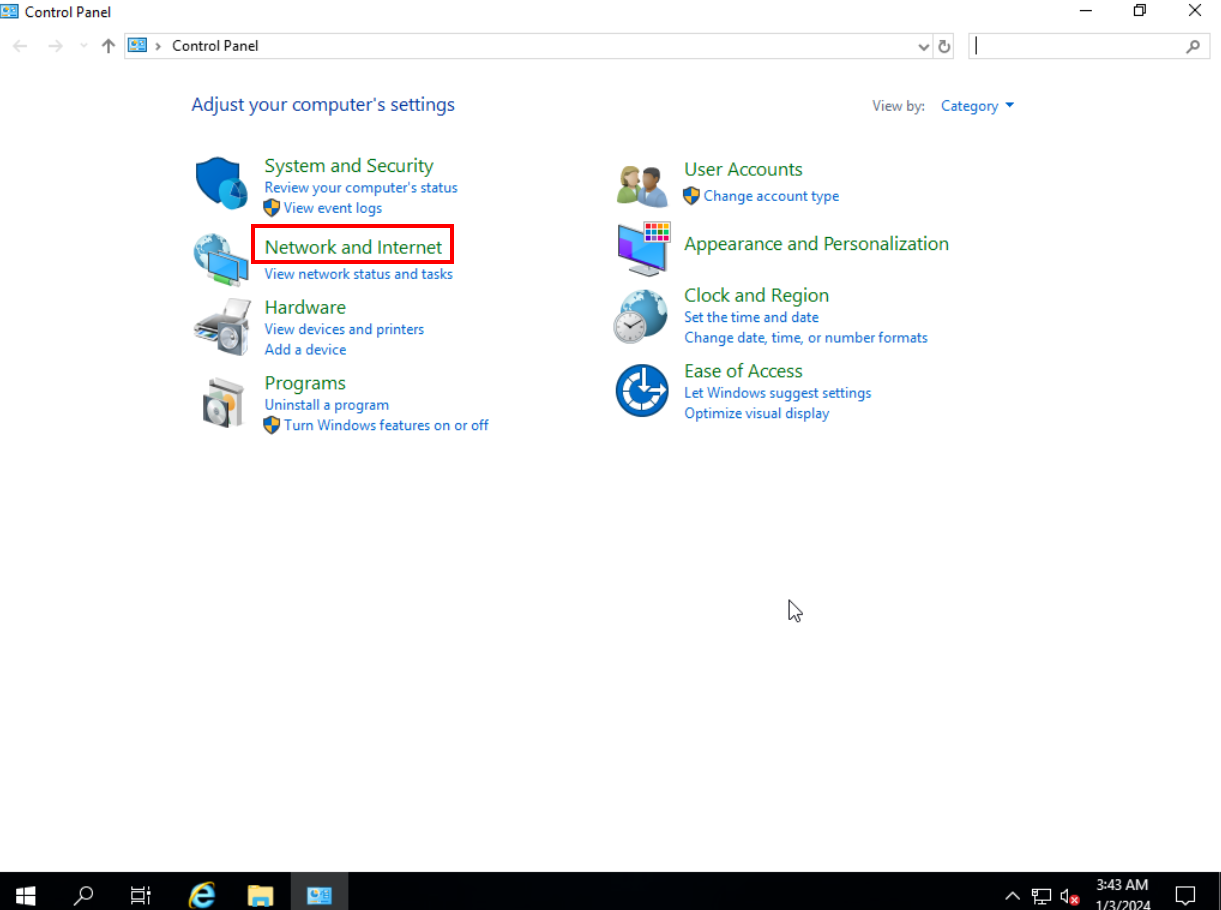
Task: Open the Network and Internet globe icon
Action: pos(221,259)
